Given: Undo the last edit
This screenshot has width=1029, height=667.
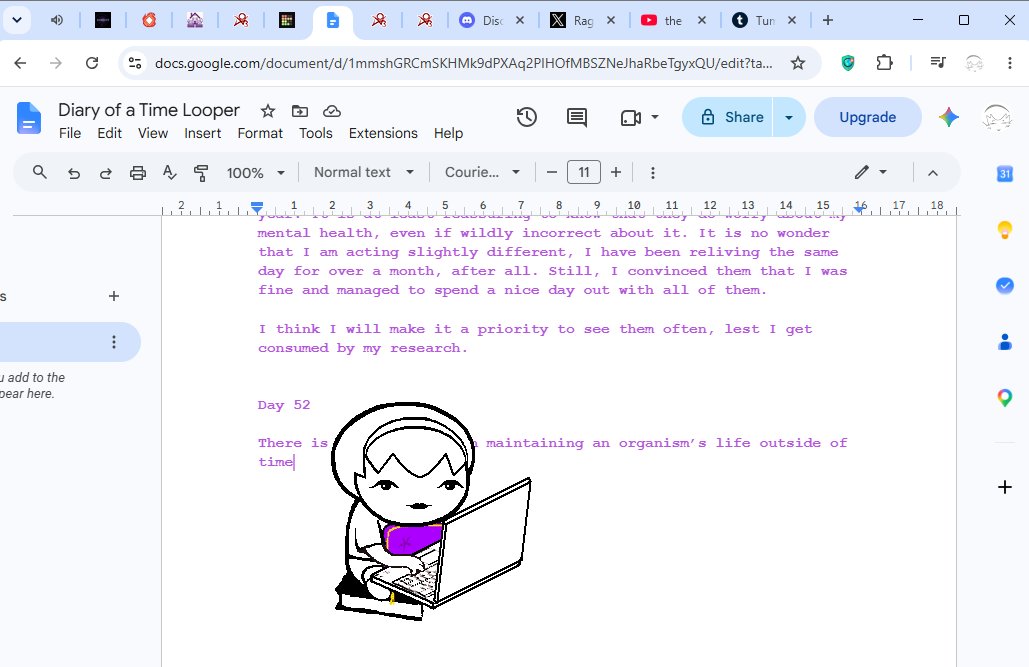Looking at the screenshot, I should pos(74,173).
